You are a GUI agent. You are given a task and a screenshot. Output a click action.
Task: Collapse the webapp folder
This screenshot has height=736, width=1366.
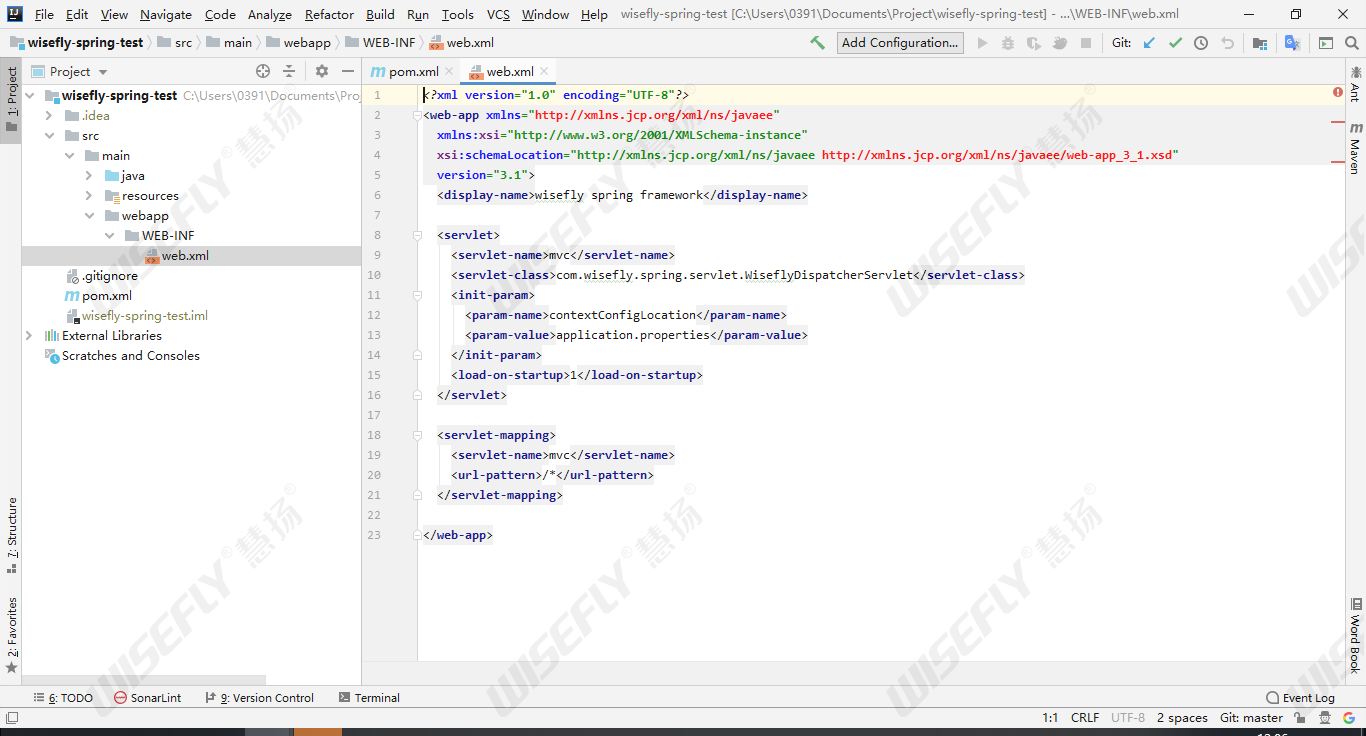click(89, 216)
